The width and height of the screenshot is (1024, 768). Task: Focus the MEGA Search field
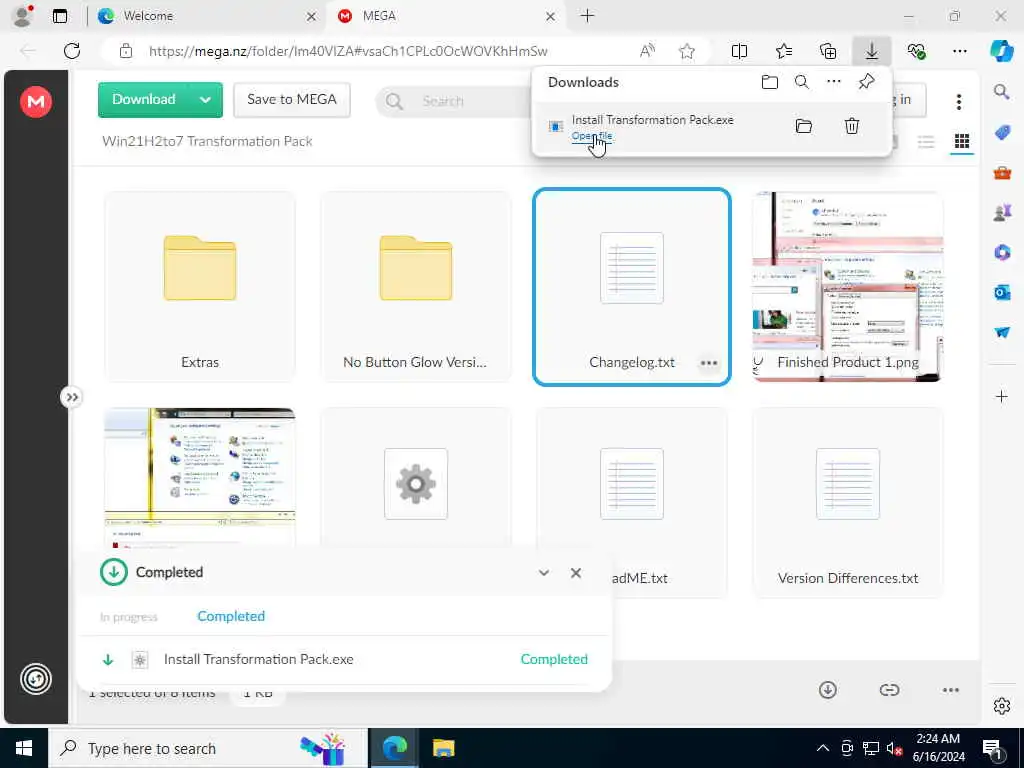(x=454, y=101)
